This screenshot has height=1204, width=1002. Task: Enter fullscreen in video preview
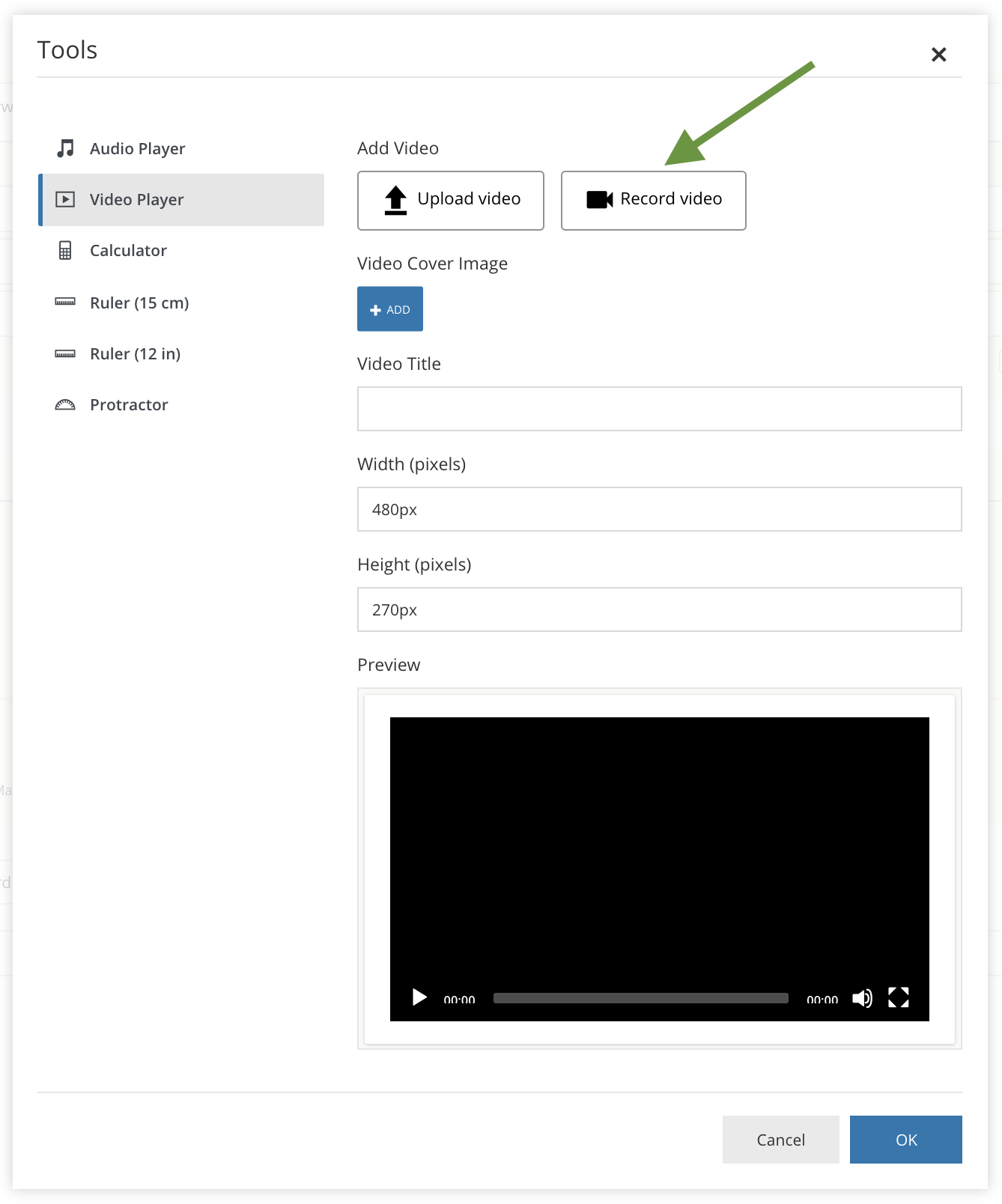[x=898, y=998]
